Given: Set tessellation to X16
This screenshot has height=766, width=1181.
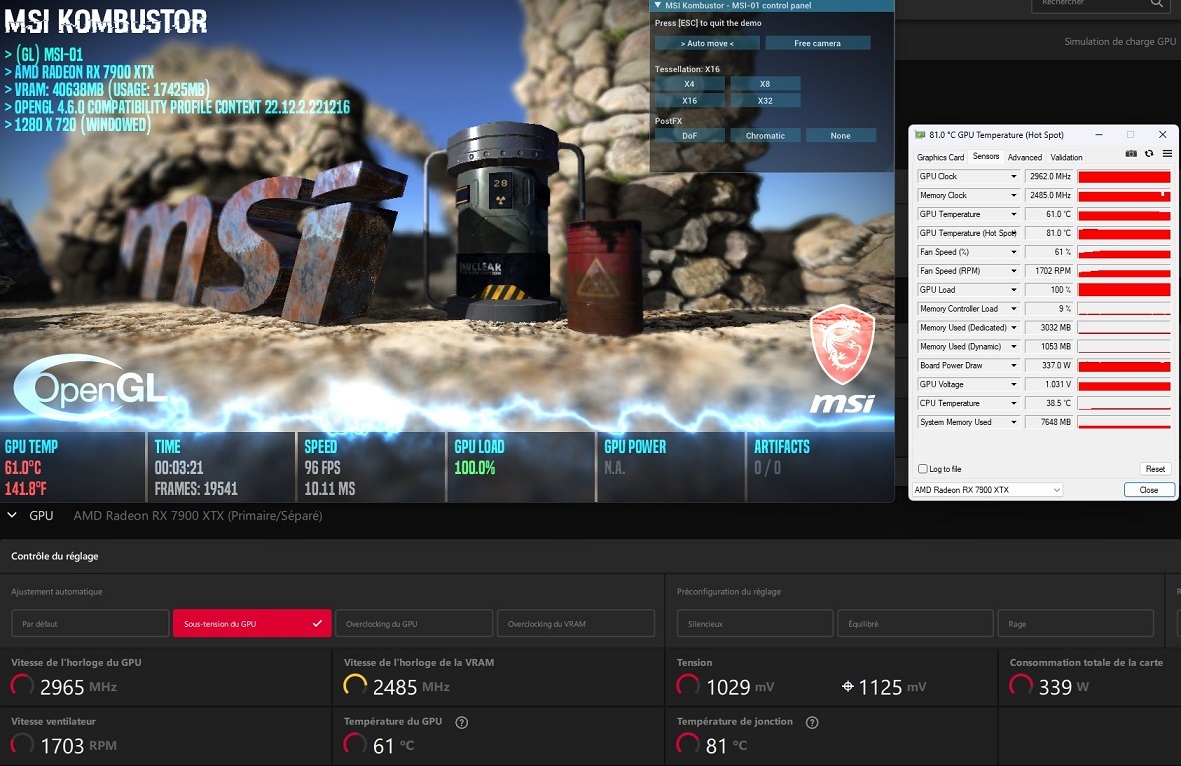Looking at the screenshot, I should pos(689,100).
